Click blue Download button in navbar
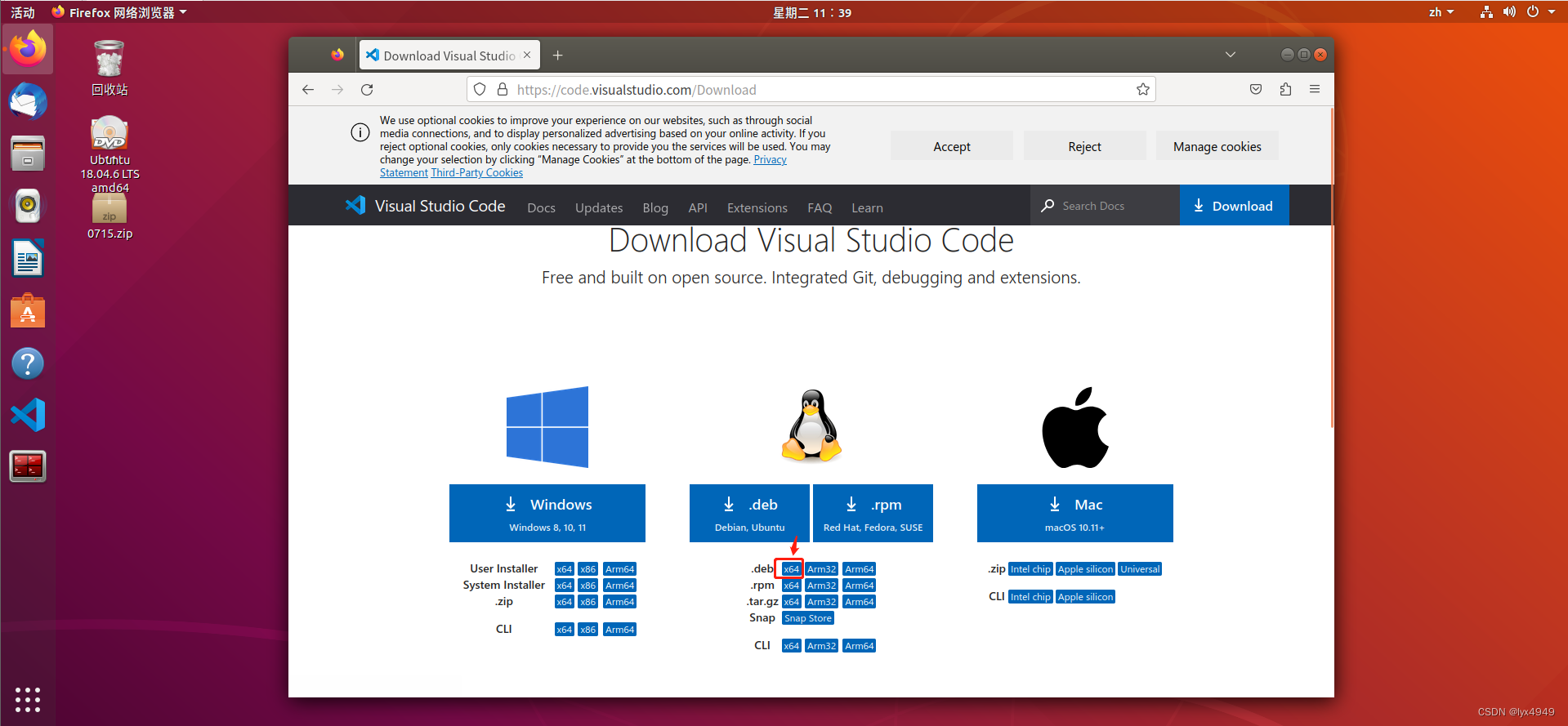Screen dimensions: 1568x726 click(x=1234, y=205)
